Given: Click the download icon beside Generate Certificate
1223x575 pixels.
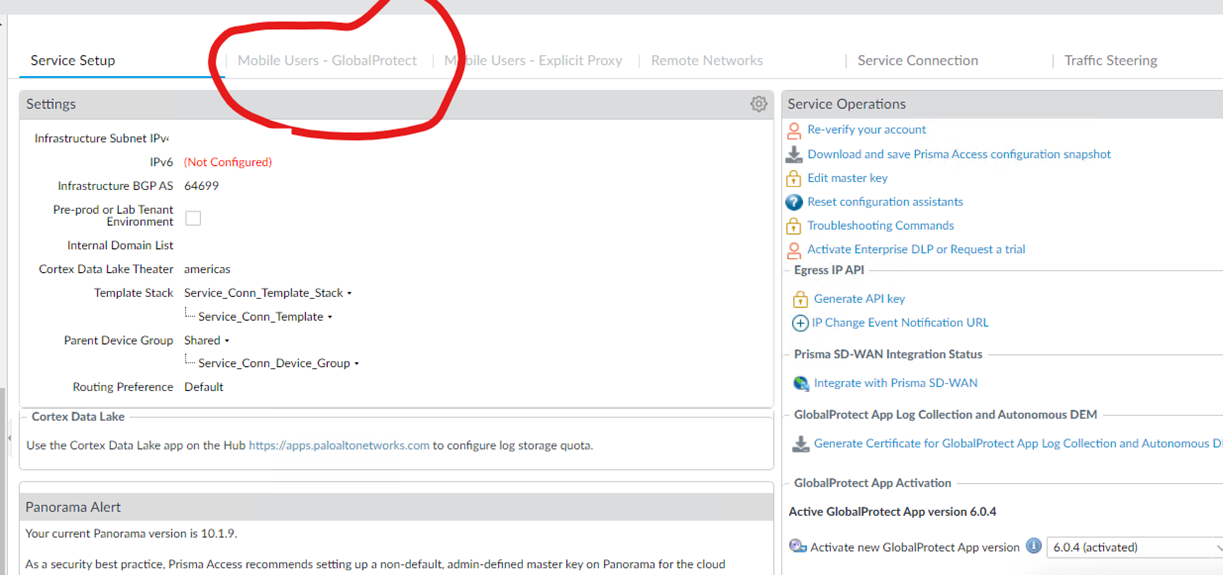Looking at the screenshot, I should click(801, 444).
